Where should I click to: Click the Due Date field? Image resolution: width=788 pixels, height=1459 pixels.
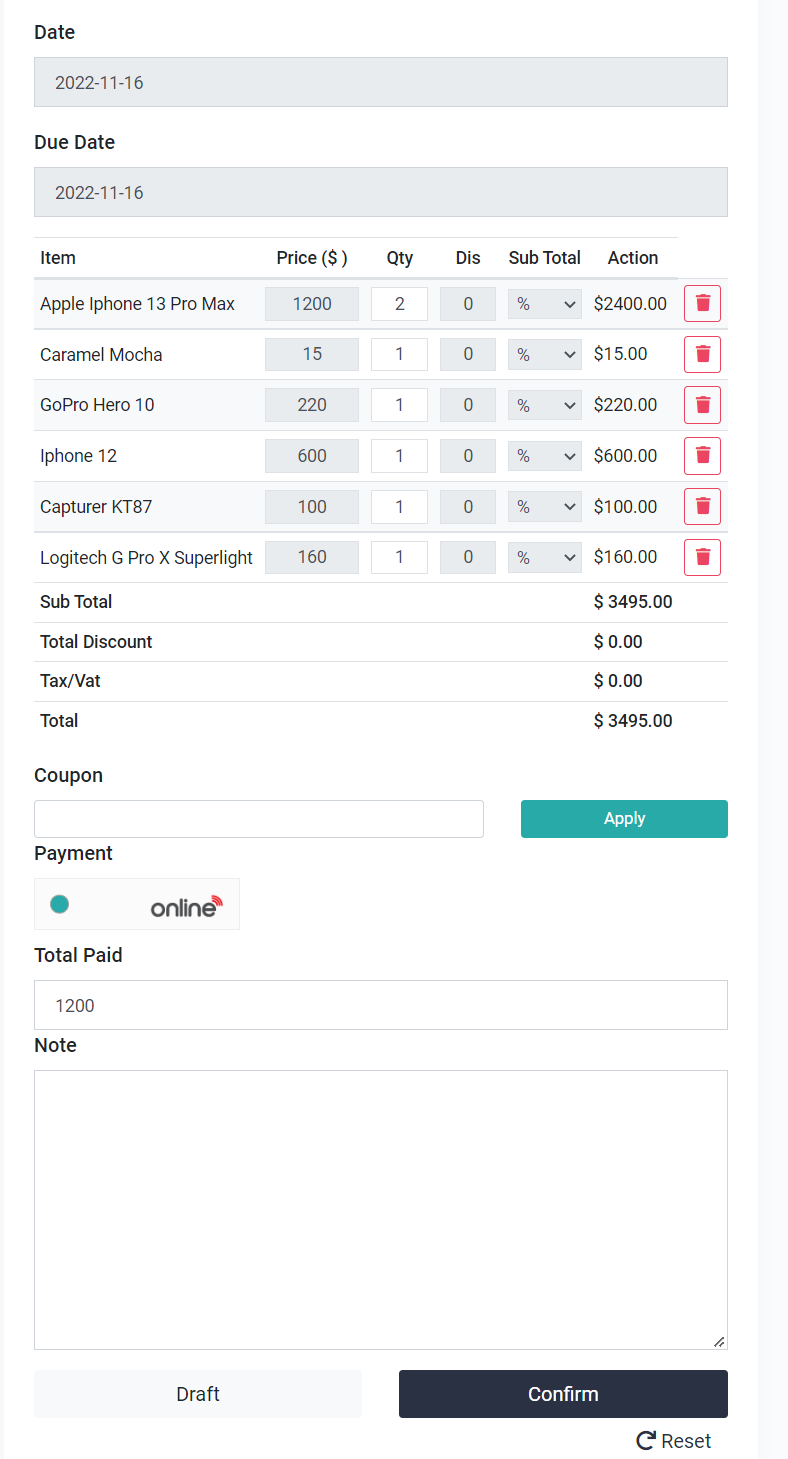pyautogui.click(x=380, y=192)
